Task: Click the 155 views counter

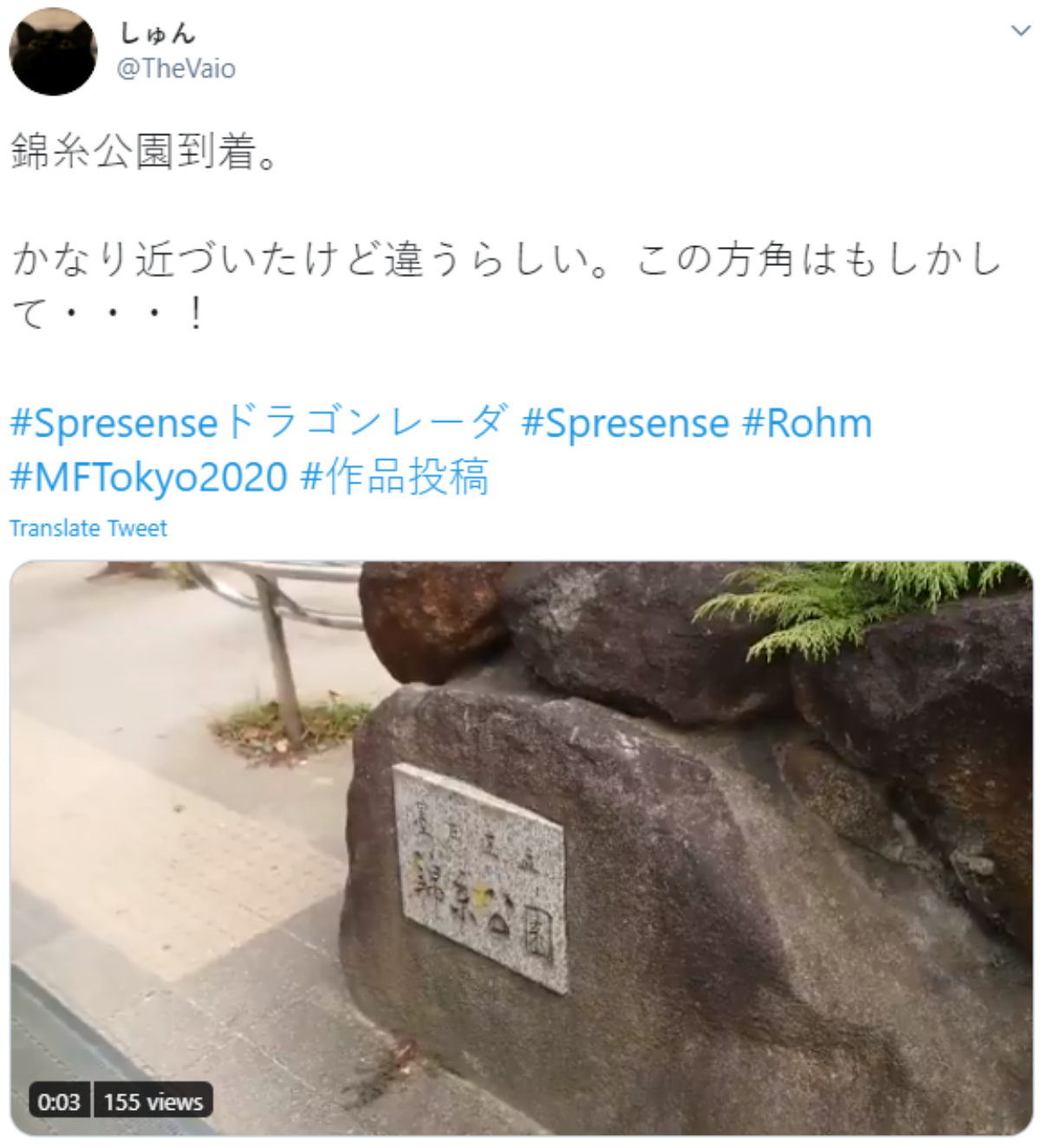Action: click(153, 1101)
